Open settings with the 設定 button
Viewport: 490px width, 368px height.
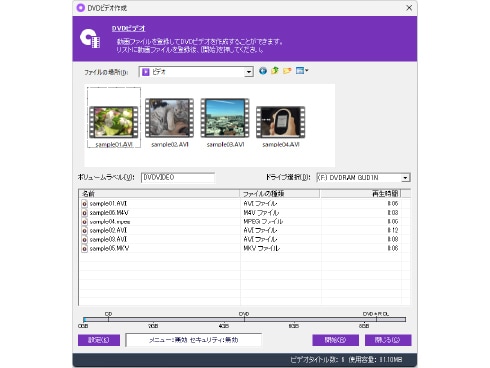99,340
